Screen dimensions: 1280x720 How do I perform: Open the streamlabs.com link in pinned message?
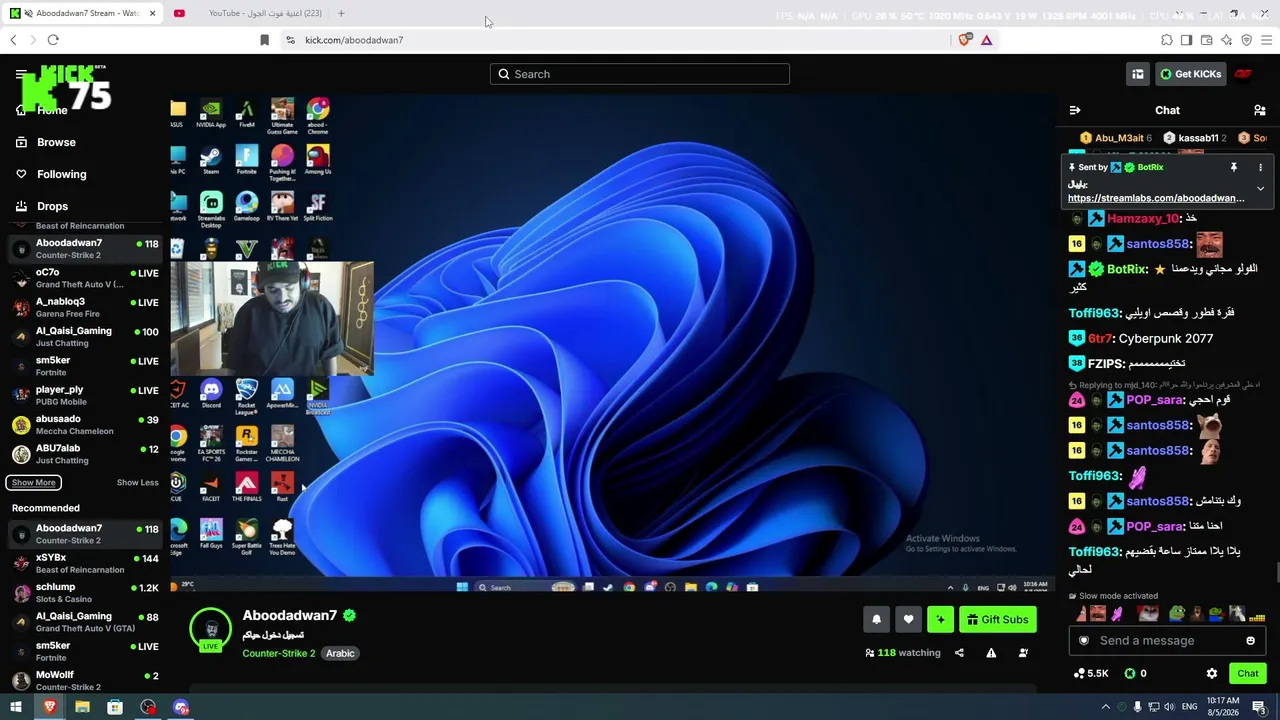(x=1156, y=198)
